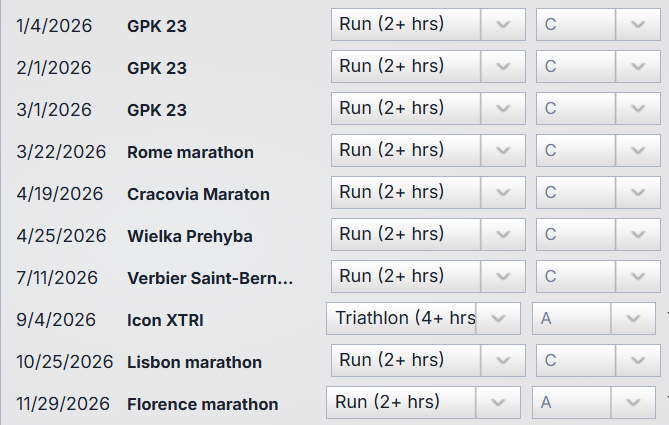Open event type dropdown for Cracovia Maraton

(502, 193)
